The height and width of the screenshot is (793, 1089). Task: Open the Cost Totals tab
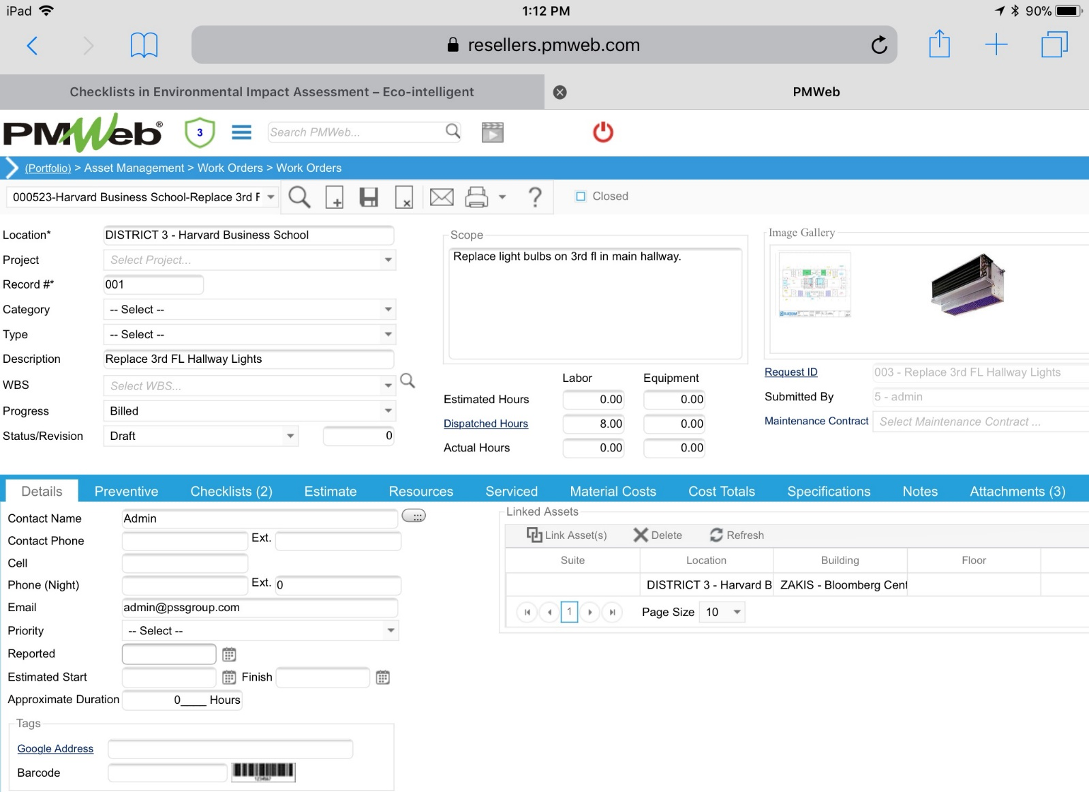pyautogui.click(x=722, y=492)
